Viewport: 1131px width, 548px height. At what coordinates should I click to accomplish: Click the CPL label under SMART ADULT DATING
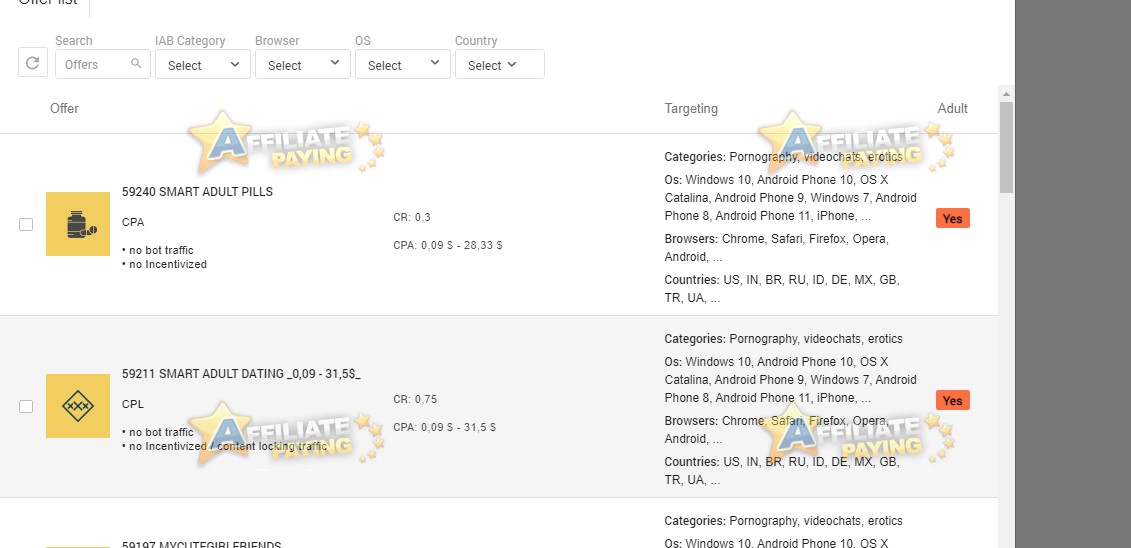[x=133, y=404]
